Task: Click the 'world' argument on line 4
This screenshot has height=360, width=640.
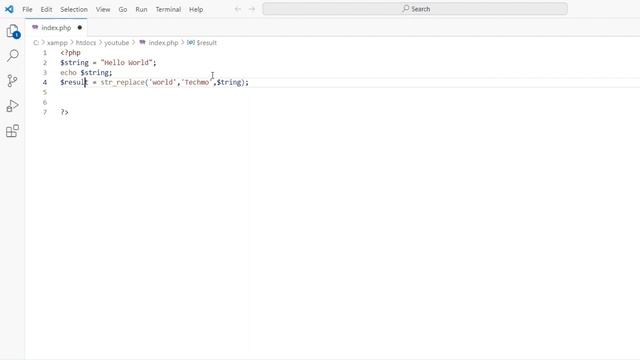Action: (x=162, y=82)
